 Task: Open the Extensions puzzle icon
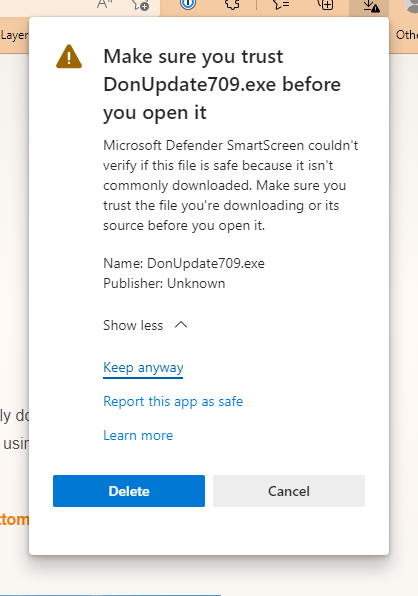click(233, 4)
